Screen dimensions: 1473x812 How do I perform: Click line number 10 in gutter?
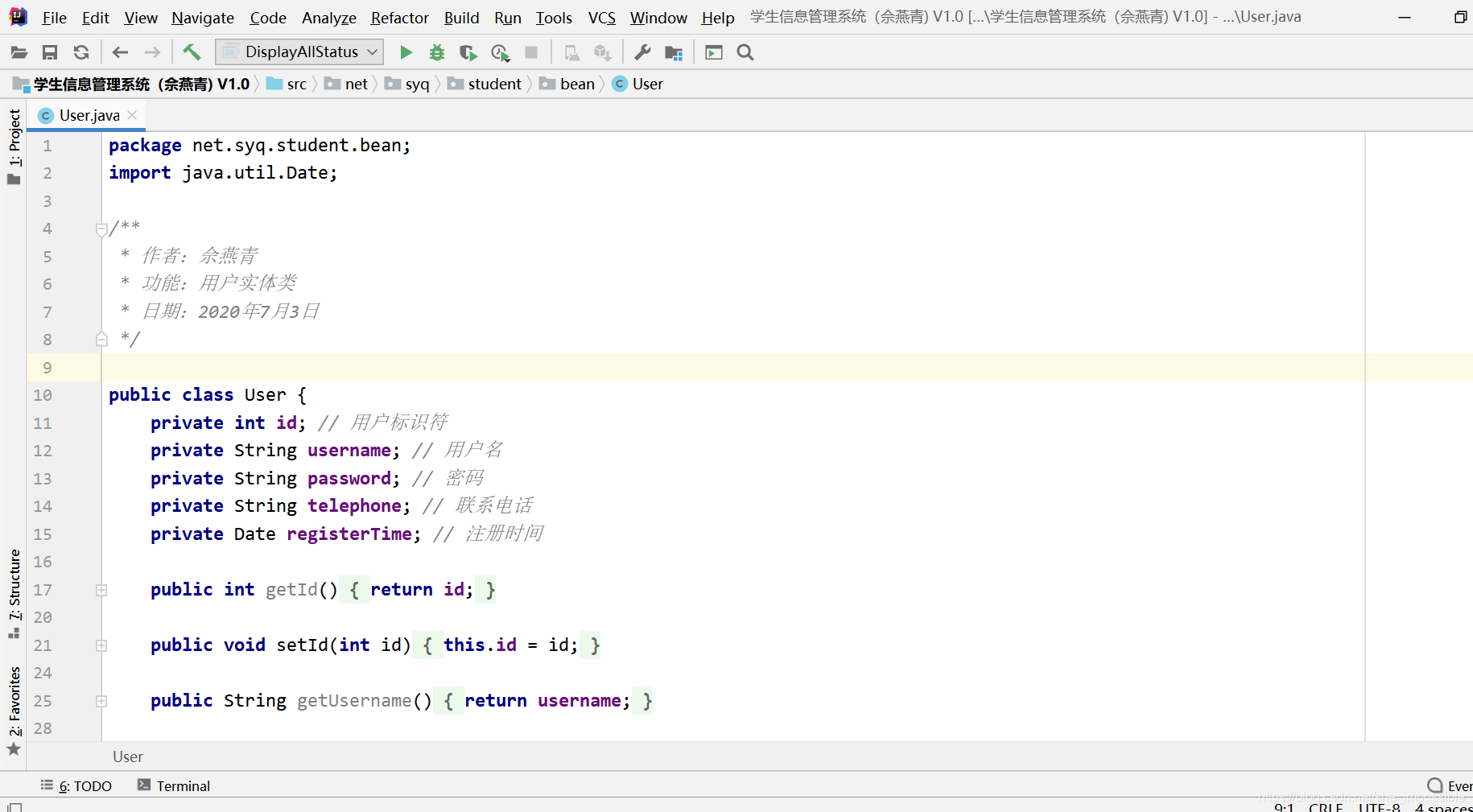click(x=43, y=395)
